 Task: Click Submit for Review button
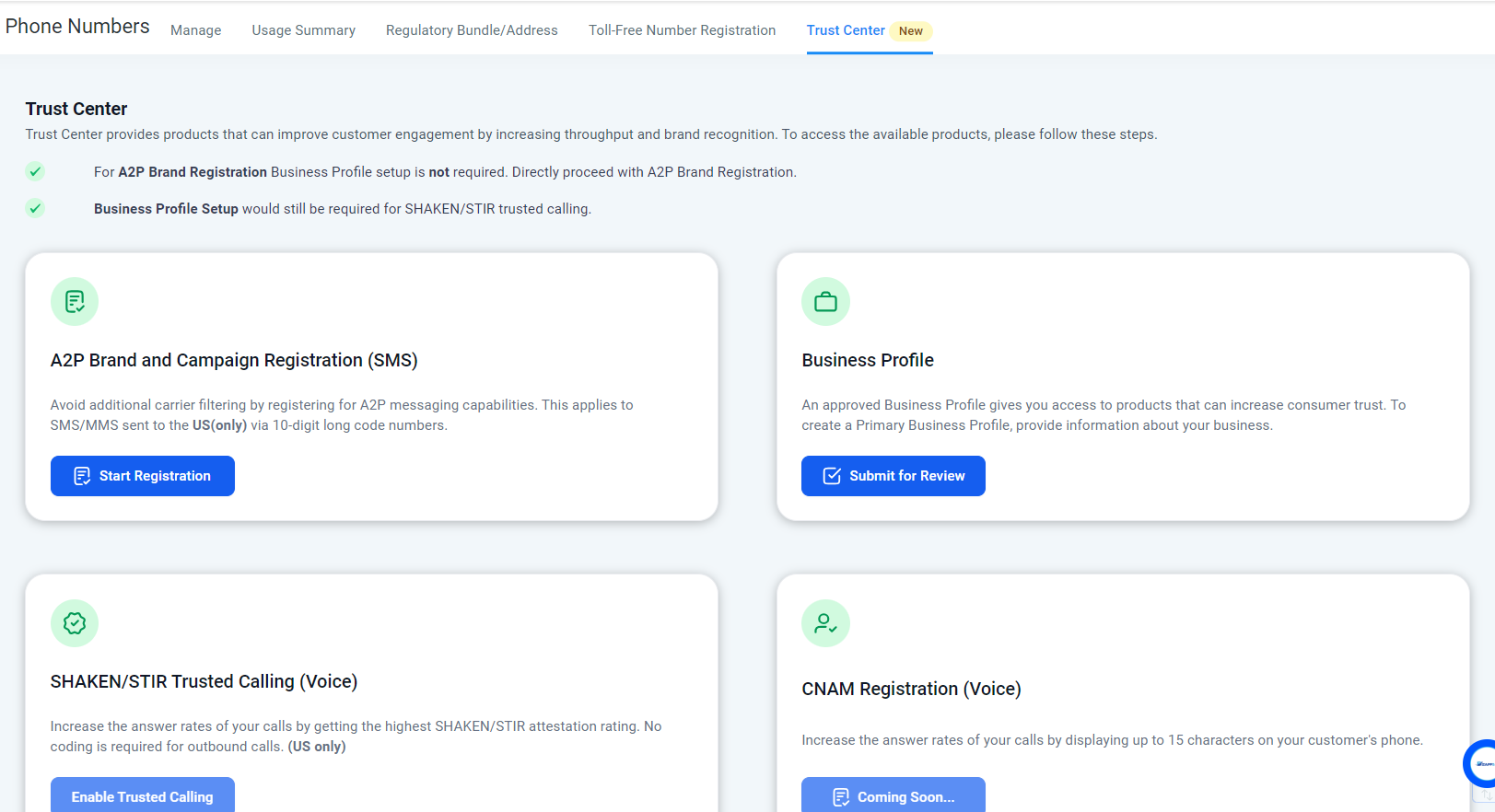tap(893, 476)
